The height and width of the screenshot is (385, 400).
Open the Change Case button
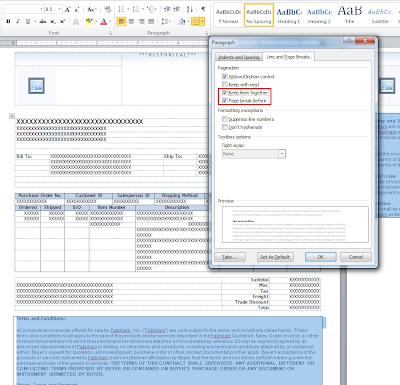[91, 9]
